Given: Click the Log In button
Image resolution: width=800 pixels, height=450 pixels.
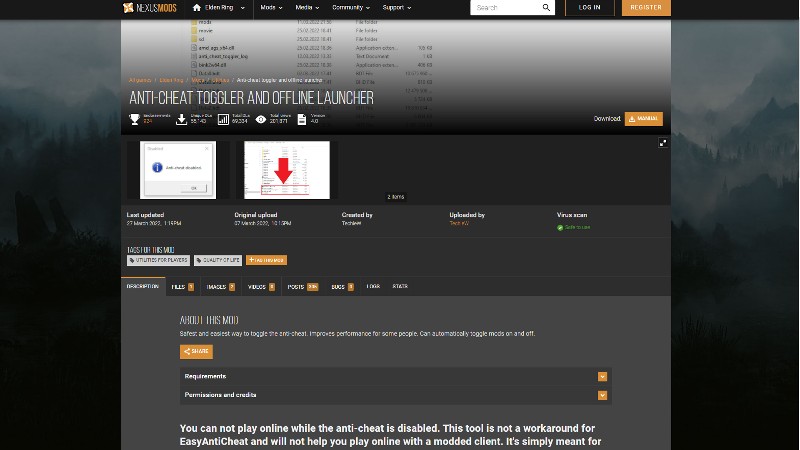Looking at the screenshot, I should coord(589,8).
